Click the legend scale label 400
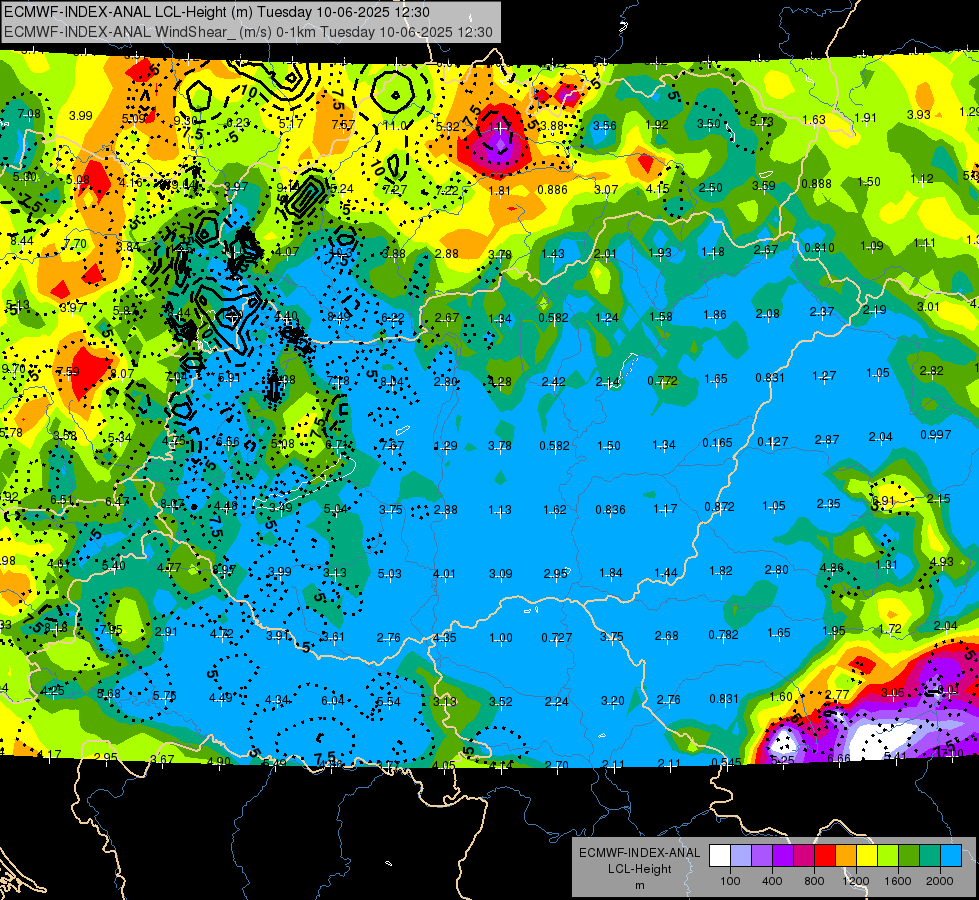 point(772,881)
